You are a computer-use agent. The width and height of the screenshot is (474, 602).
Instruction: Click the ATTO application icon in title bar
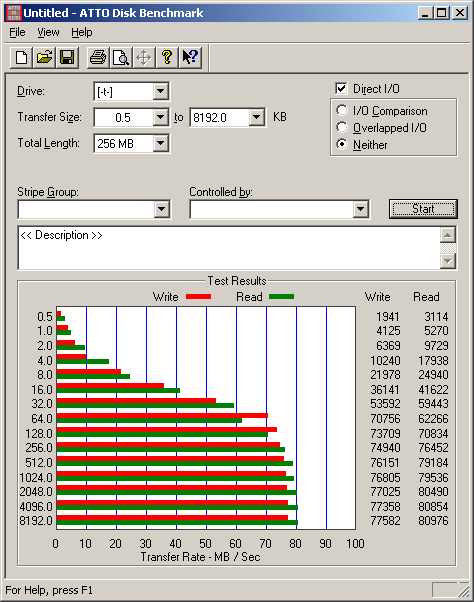pos(14,13)
